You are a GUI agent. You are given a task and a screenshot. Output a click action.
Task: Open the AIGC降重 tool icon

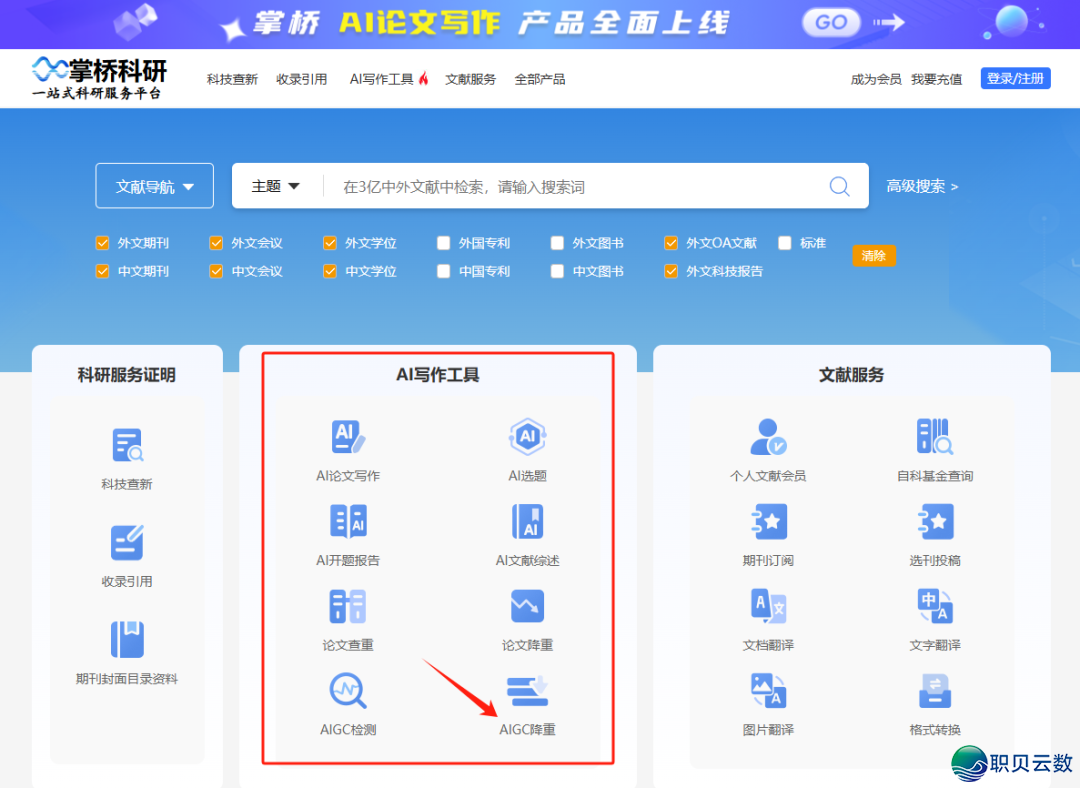tap(527, 691)
